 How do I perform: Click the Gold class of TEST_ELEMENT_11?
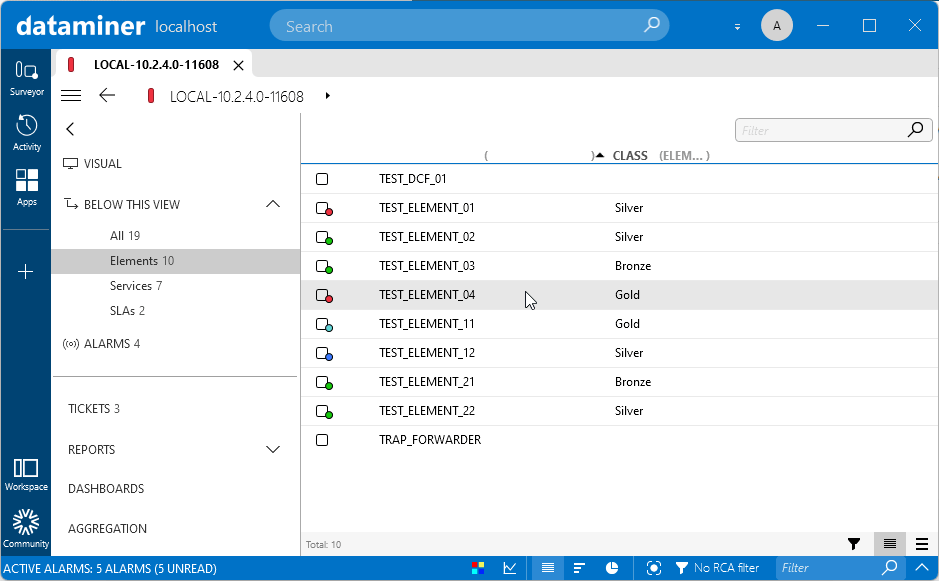(x=627, y=324)
